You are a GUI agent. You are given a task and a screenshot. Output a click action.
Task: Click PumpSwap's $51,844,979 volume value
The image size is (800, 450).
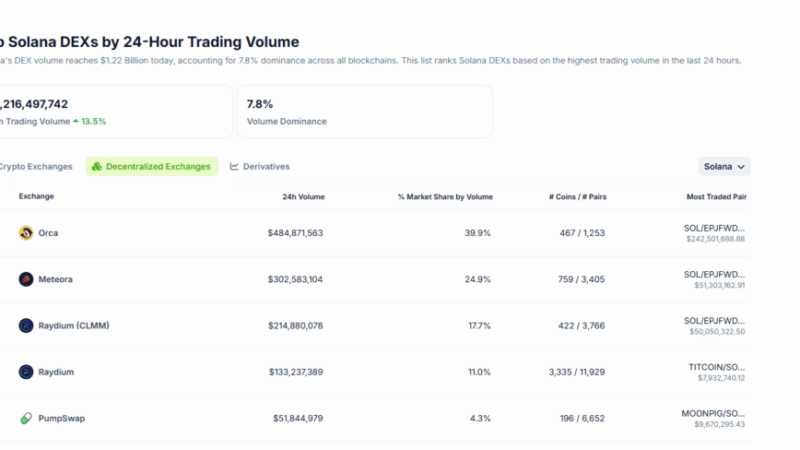pyautogui.click(x=298, y=418)
